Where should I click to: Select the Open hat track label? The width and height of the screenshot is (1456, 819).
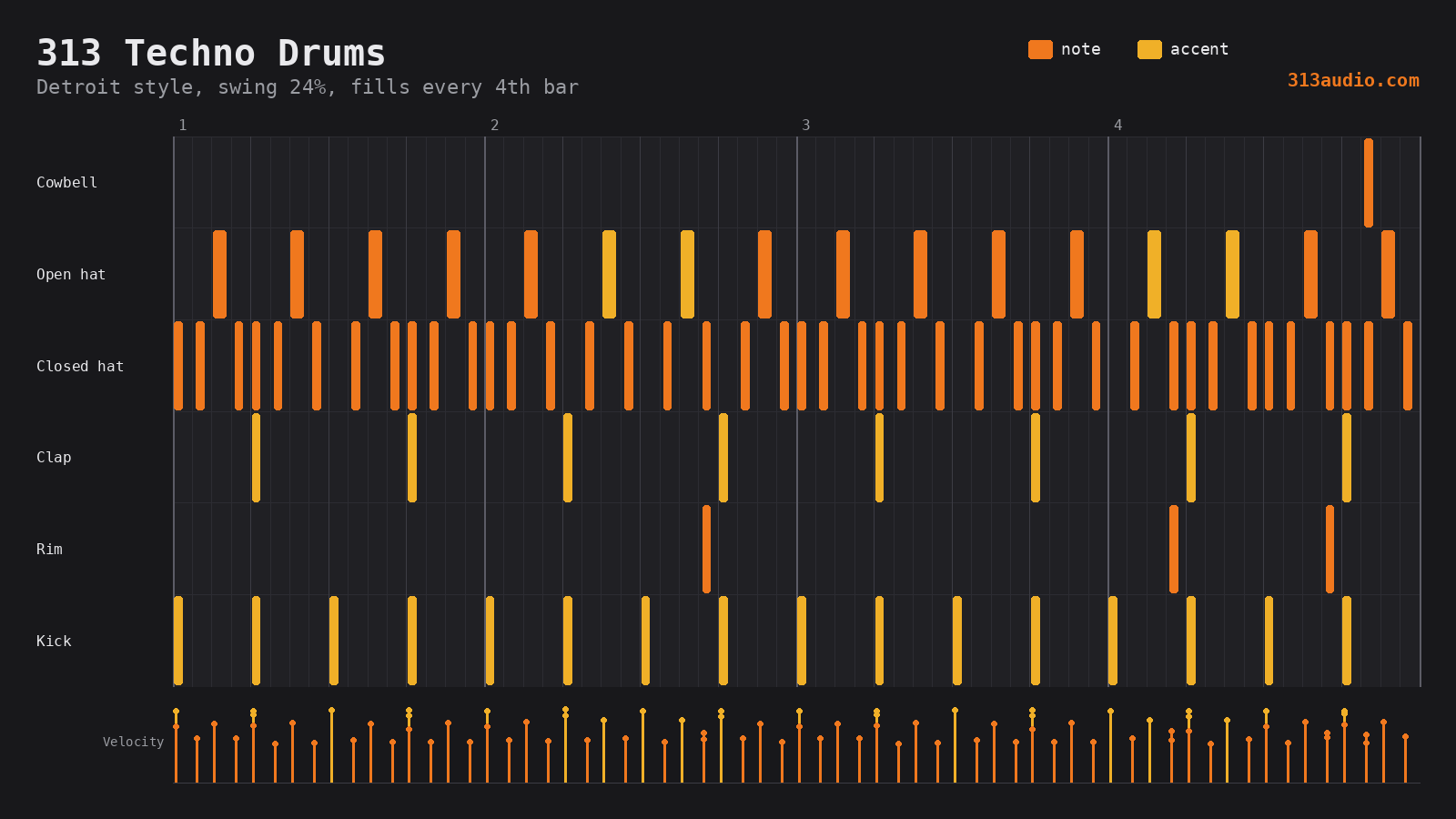click(x=71, y=275)
